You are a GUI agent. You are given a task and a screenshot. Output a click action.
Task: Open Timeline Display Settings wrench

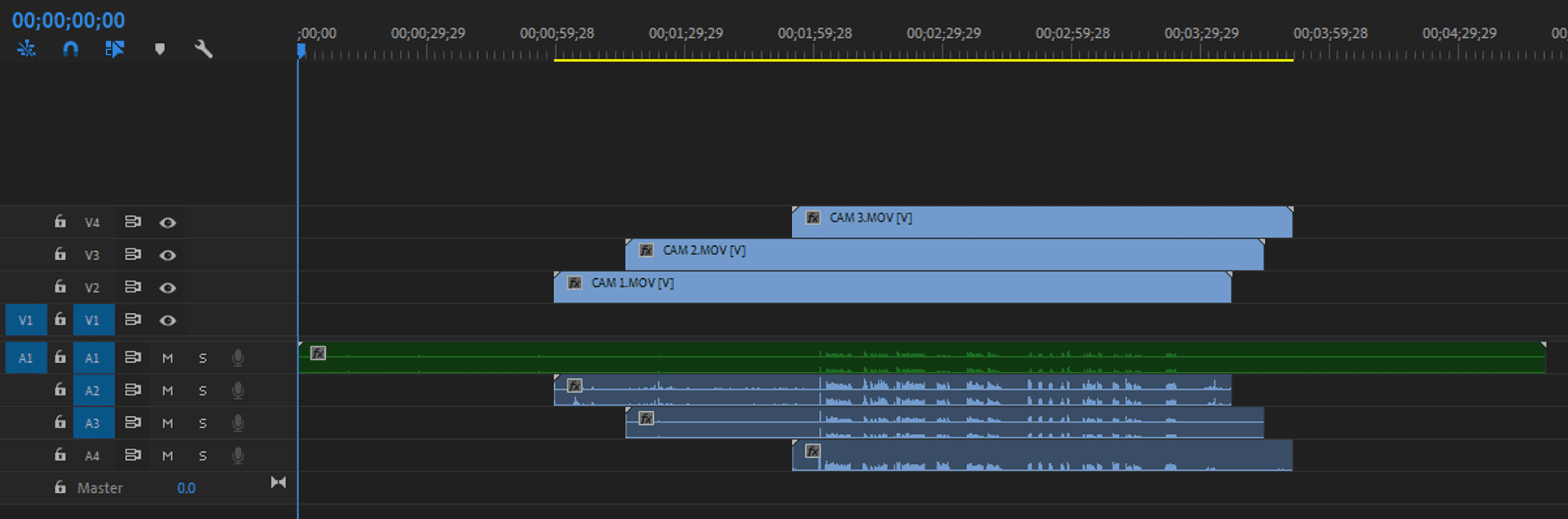203,49
